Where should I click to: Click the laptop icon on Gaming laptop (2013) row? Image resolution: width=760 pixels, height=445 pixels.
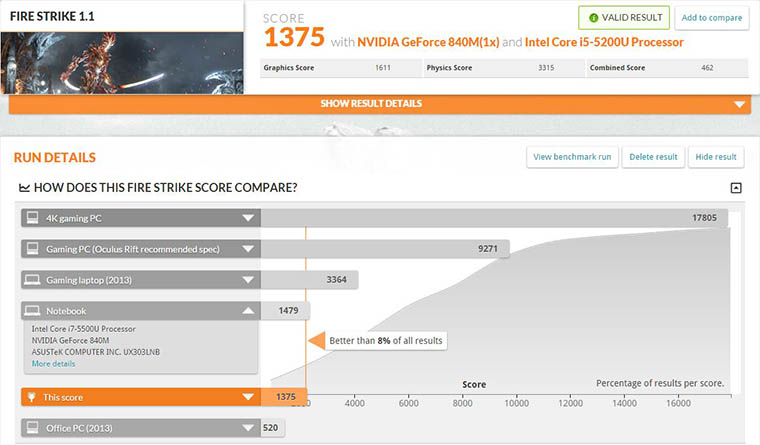[32, 280]
